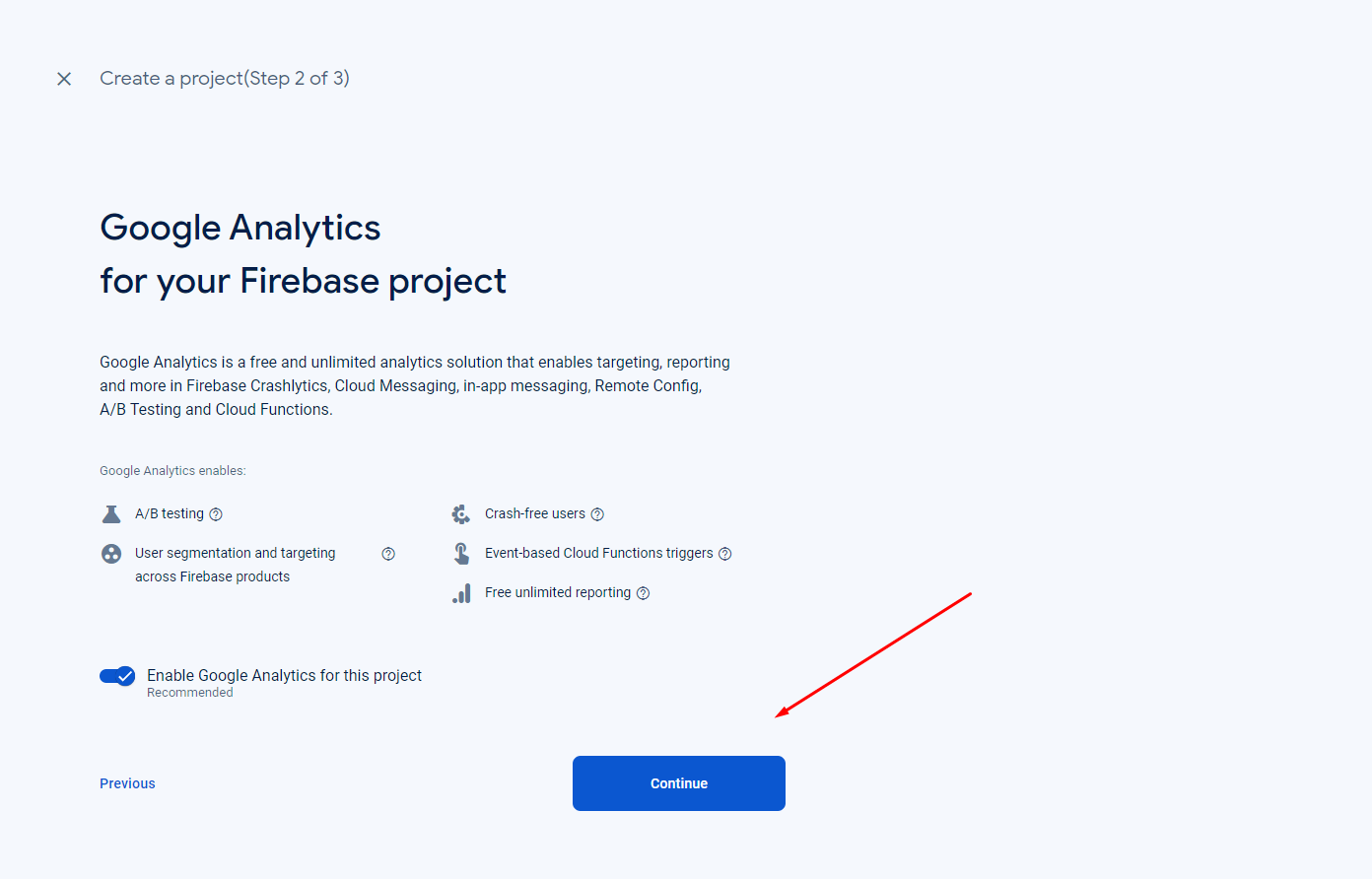Click the Free unlimited reporting bar chart icon
The image size is (1372, 879).
coord(461,593)
